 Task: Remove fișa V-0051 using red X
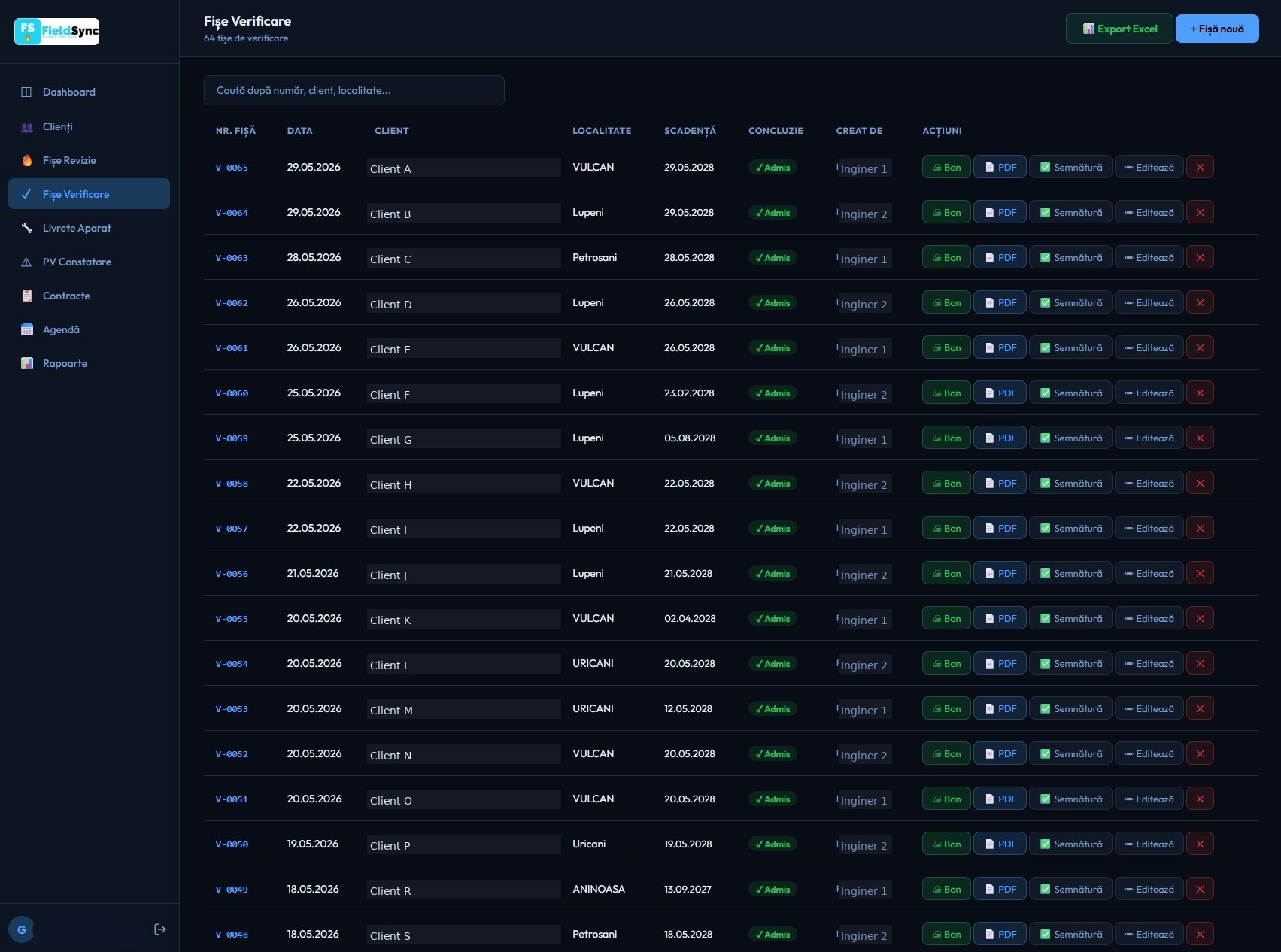click(x=1200, y=799)
